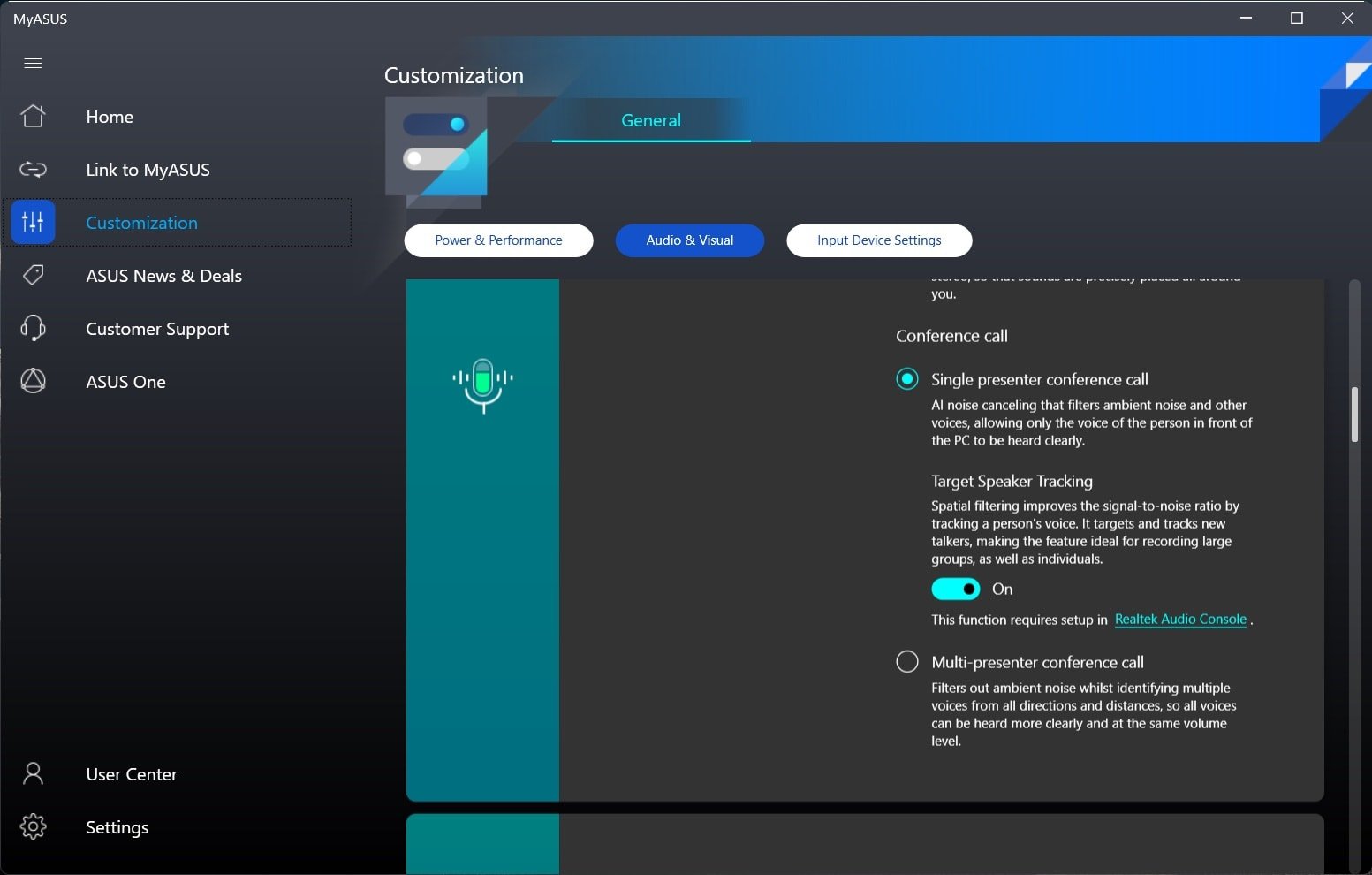Click the Customer Support headset icon

coord(33,328)
